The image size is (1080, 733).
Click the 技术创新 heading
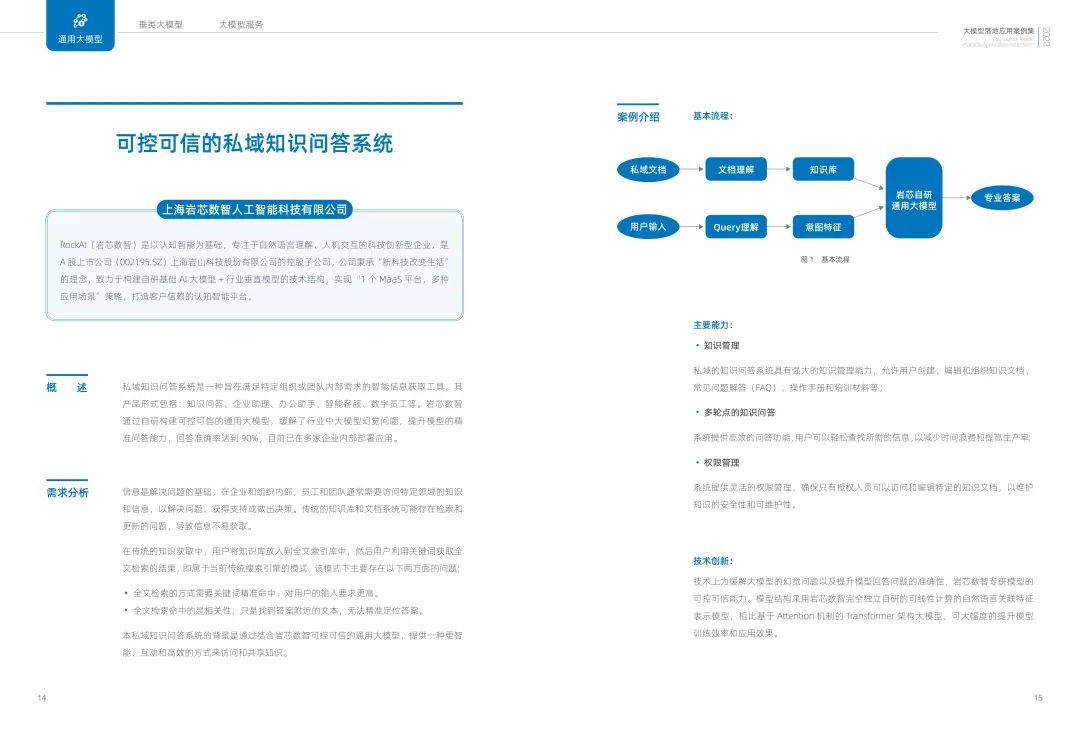713,561
